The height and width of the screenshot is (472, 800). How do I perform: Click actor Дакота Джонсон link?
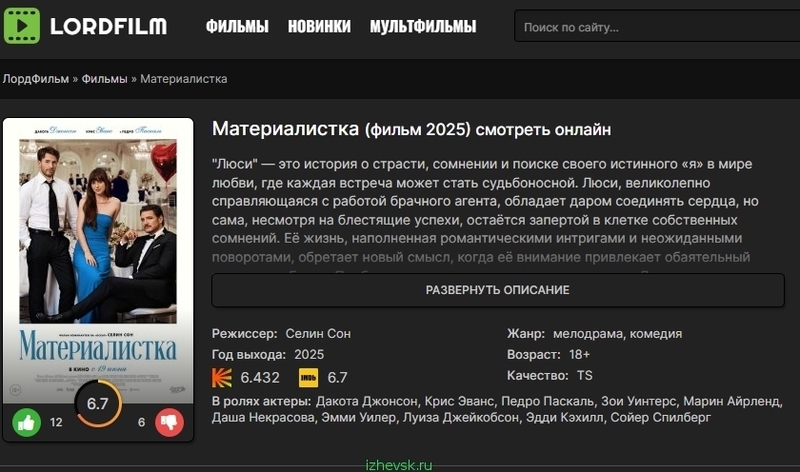click(366, 401)
